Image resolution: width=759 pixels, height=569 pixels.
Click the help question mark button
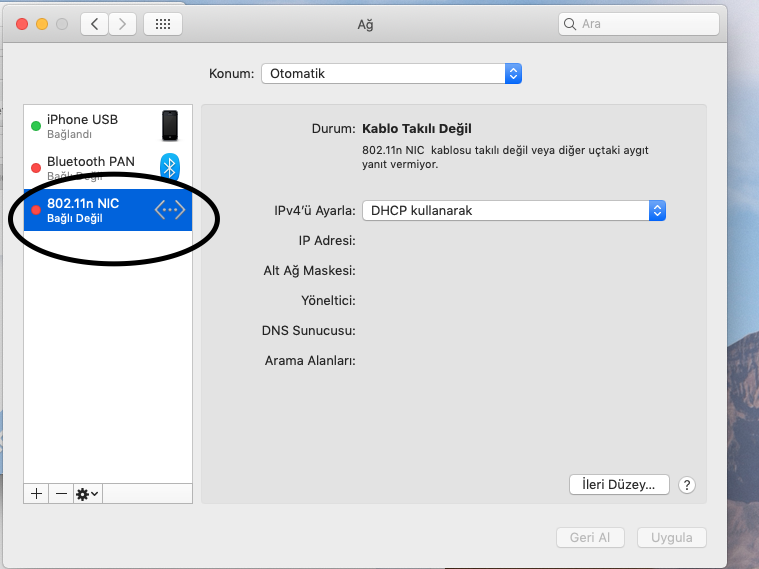pos(687,485)
